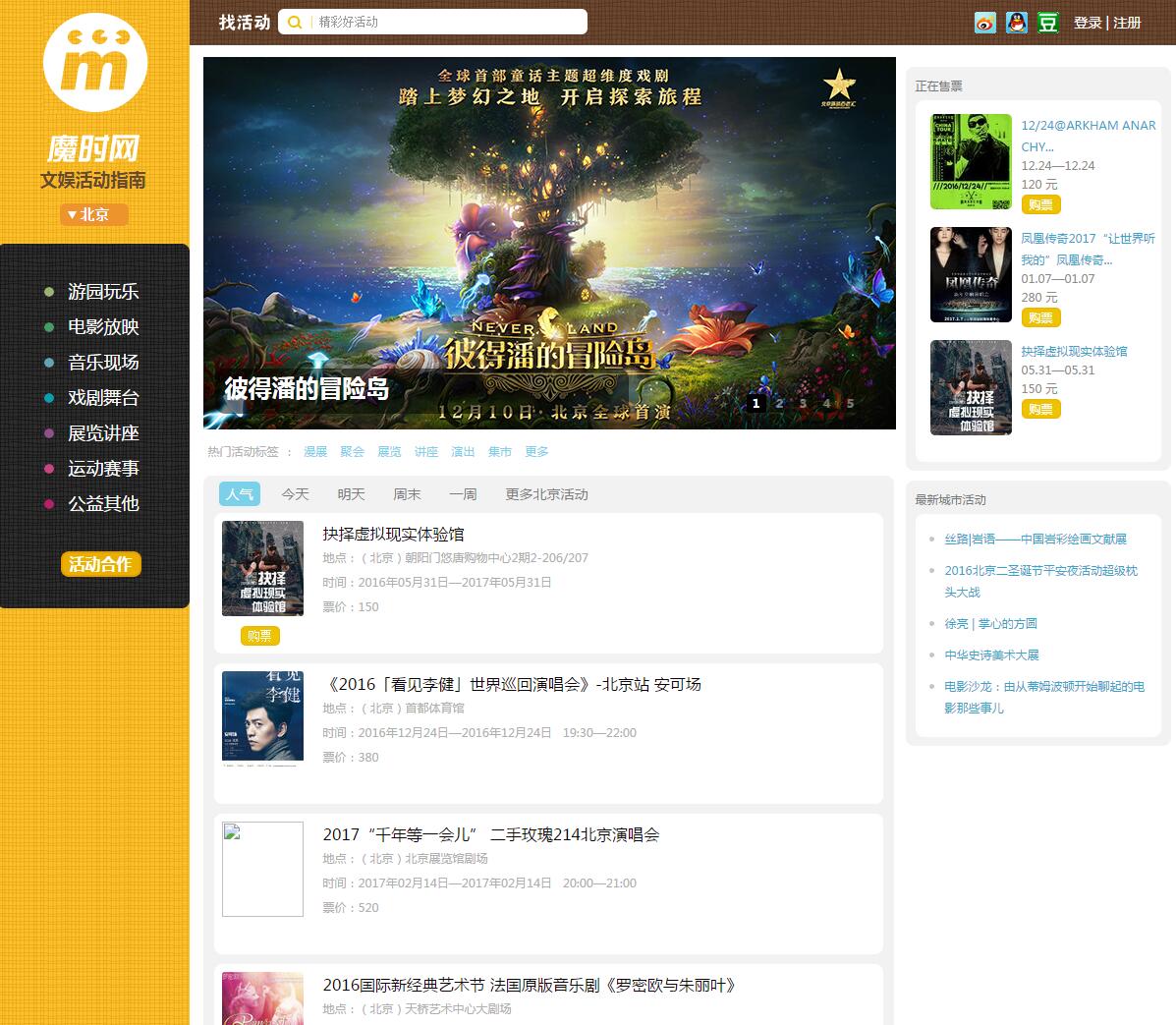Switch banner to slide 3
Image resolution: width=1176 pixels, height=1025 pixels.
[x=804, y=403]
